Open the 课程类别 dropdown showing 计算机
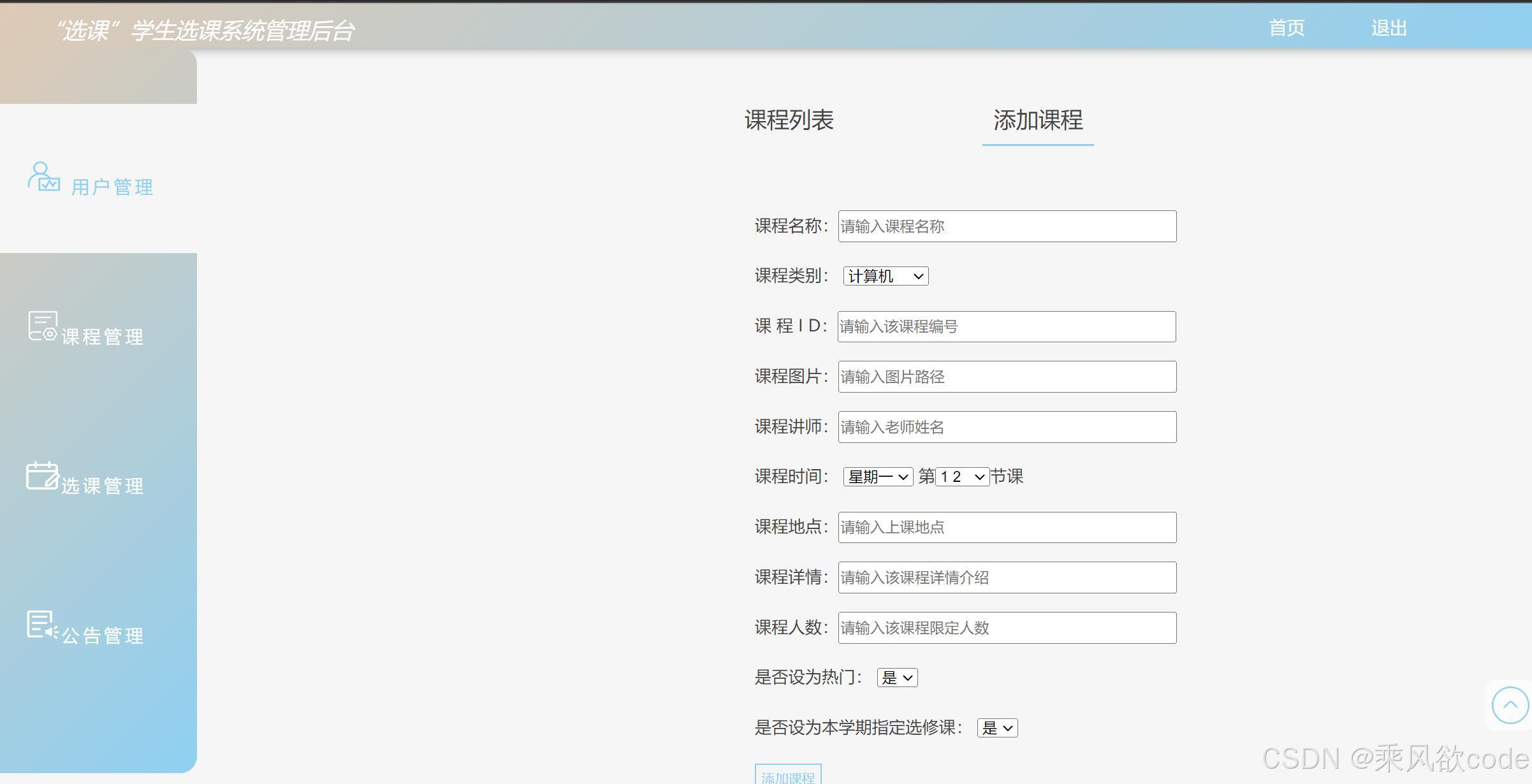This screenshot has width=1532, height=784. [886, 275]
